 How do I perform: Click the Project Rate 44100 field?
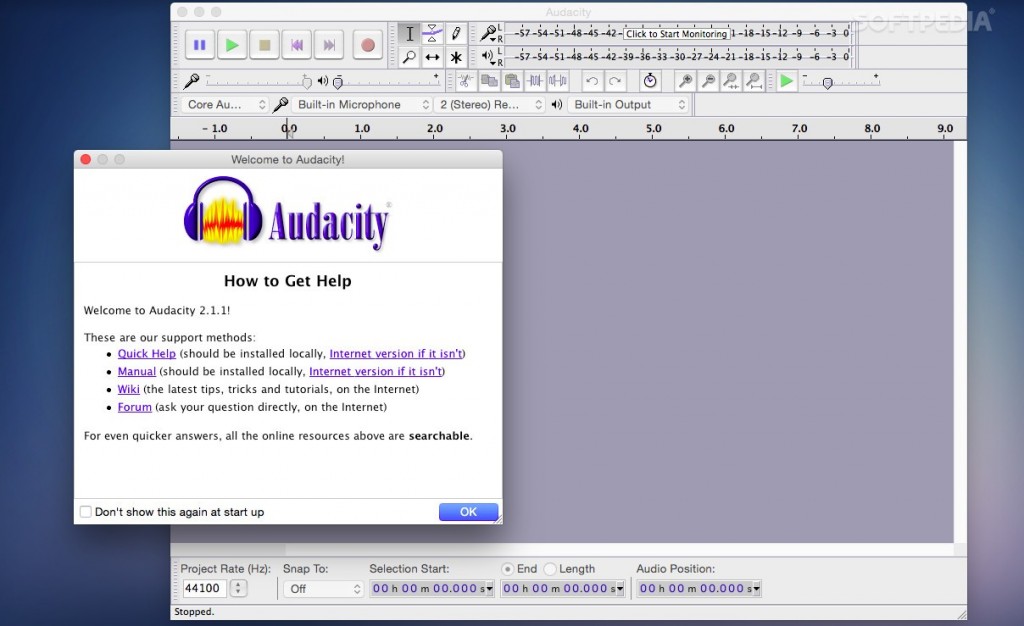(204, 589)
